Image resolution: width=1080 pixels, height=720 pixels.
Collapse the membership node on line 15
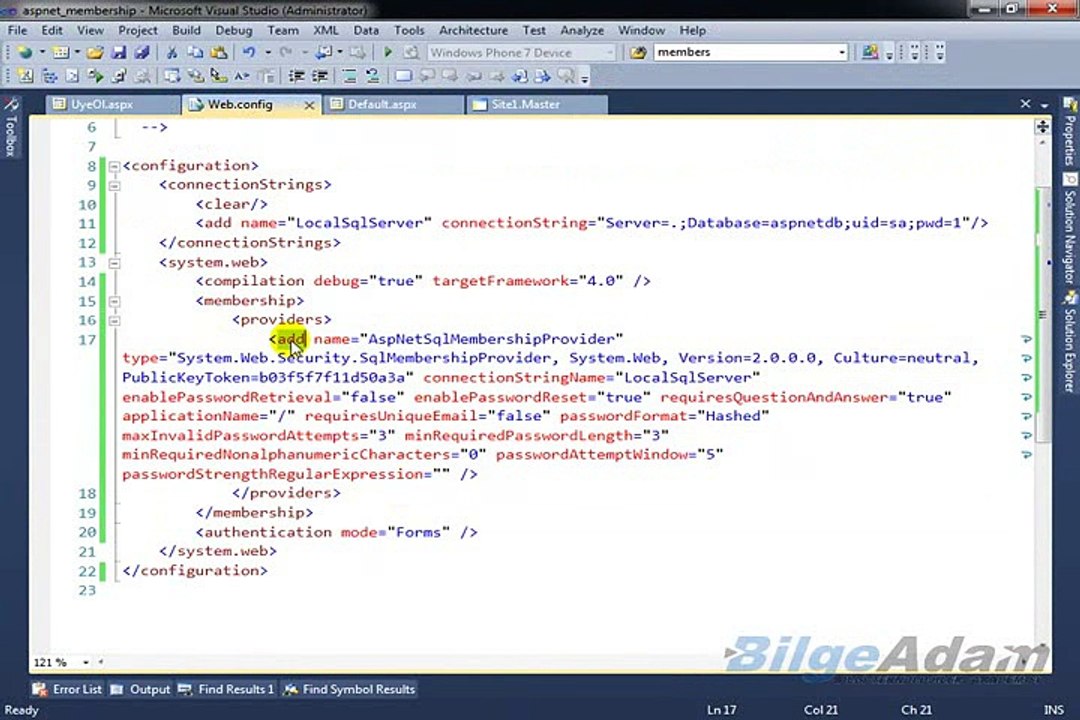click(x=114, y=301)
